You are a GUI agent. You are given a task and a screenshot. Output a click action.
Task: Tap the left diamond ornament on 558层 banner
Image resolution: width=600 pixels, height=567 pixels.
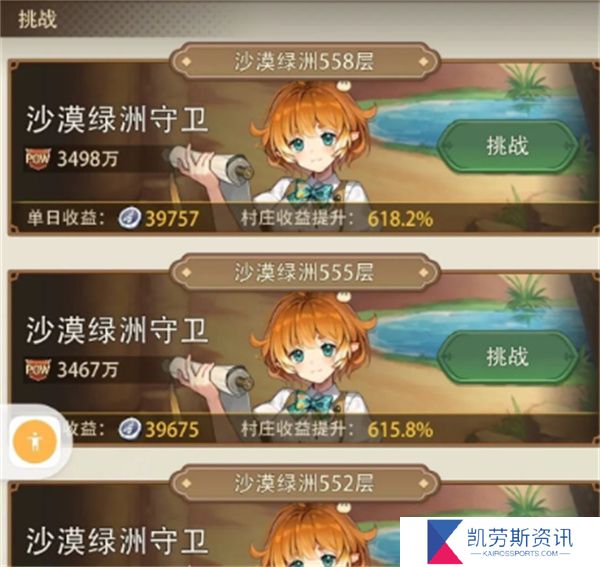point(187,62)
